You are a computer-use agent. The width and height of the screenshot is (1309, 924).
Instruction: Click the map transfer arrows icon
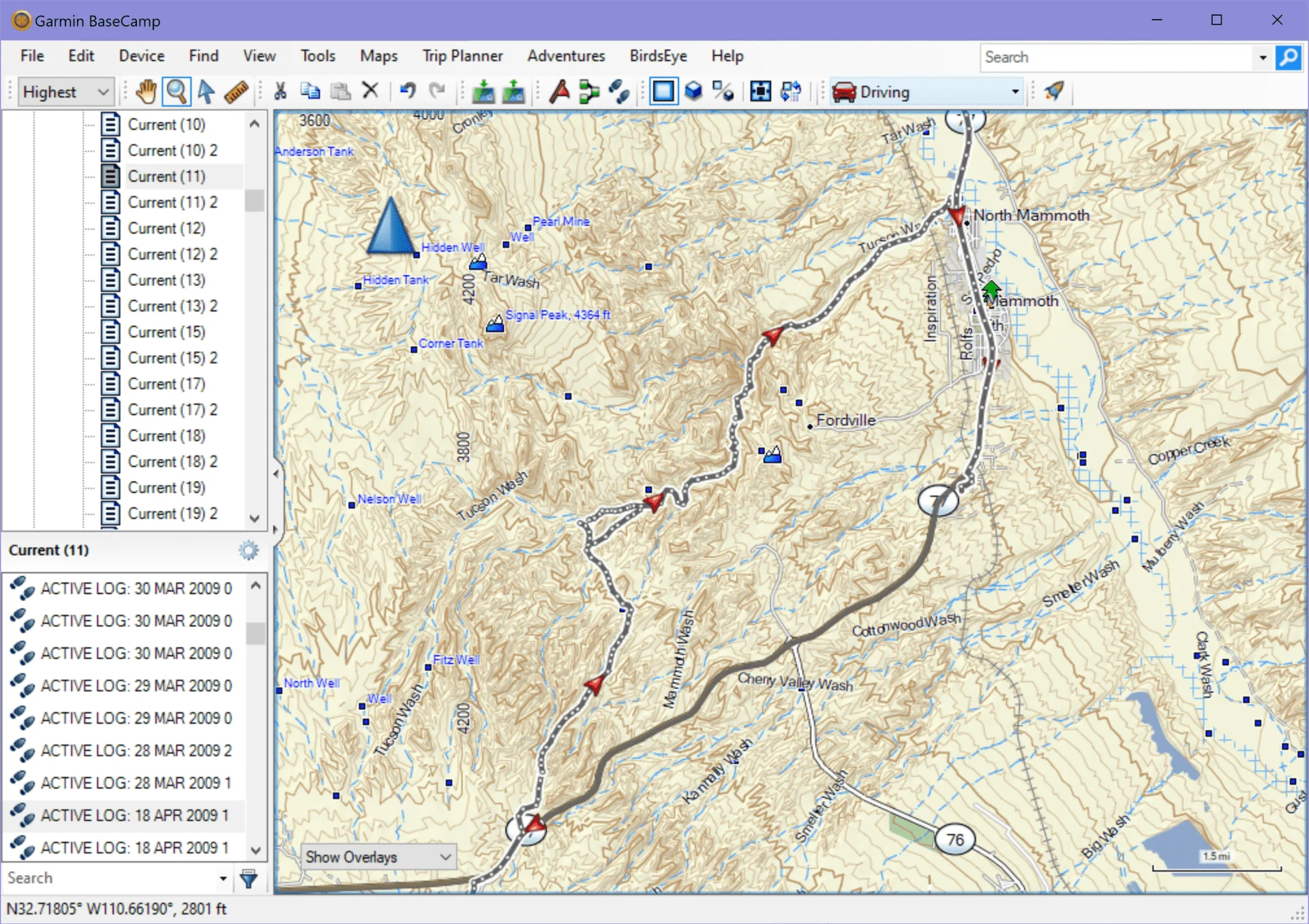point(791,91)
